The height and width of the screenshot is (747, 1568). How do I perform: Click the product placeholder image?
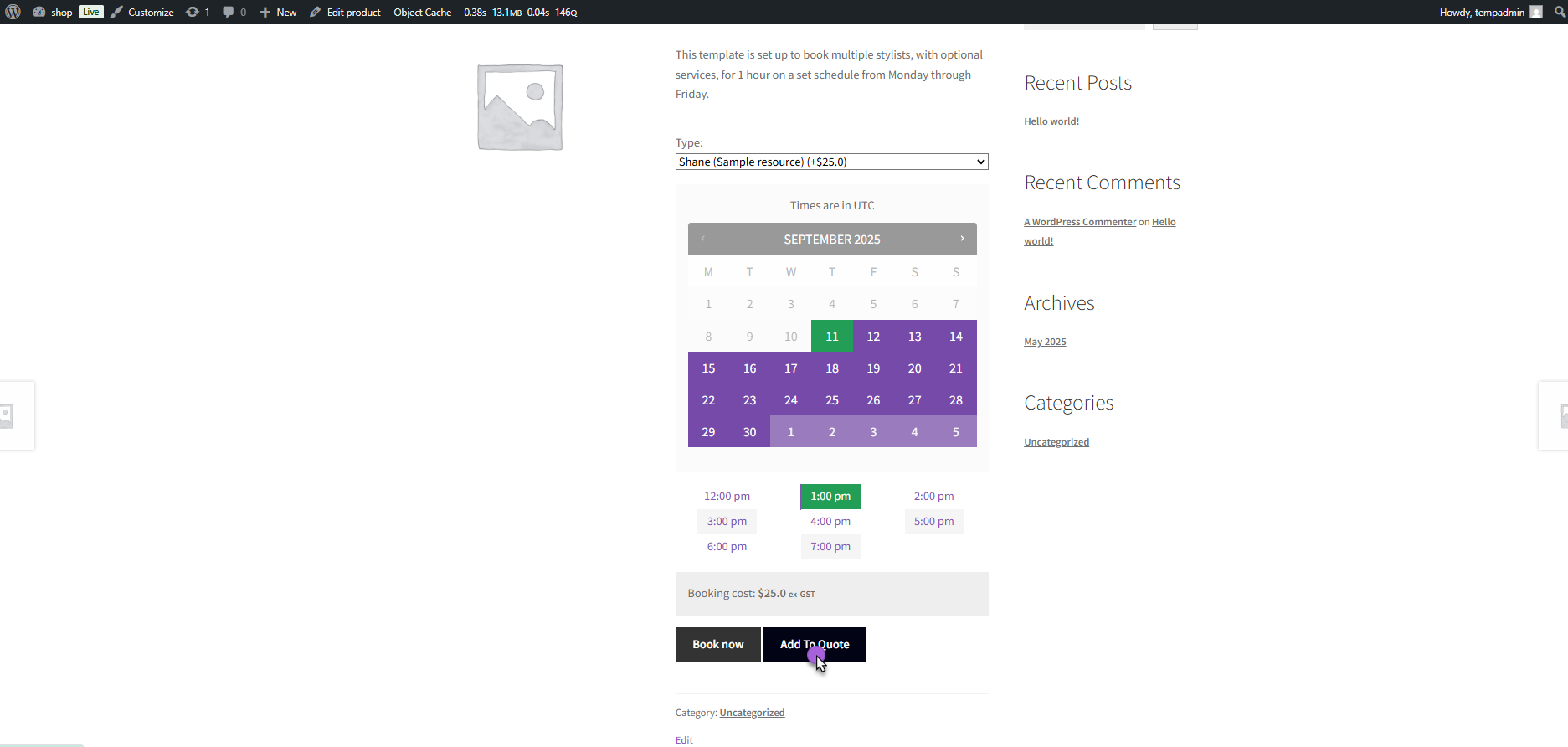pyautogui.click(x=520, y=107)
